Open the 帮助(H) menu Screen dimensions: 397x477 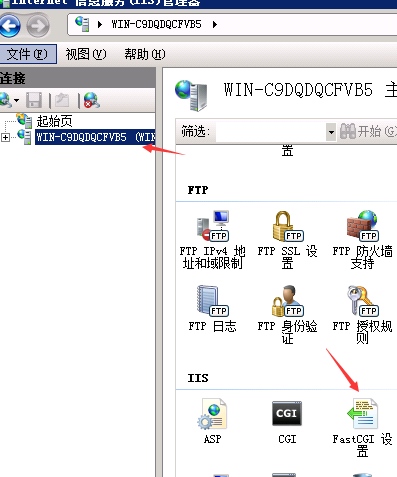[144, 54]
